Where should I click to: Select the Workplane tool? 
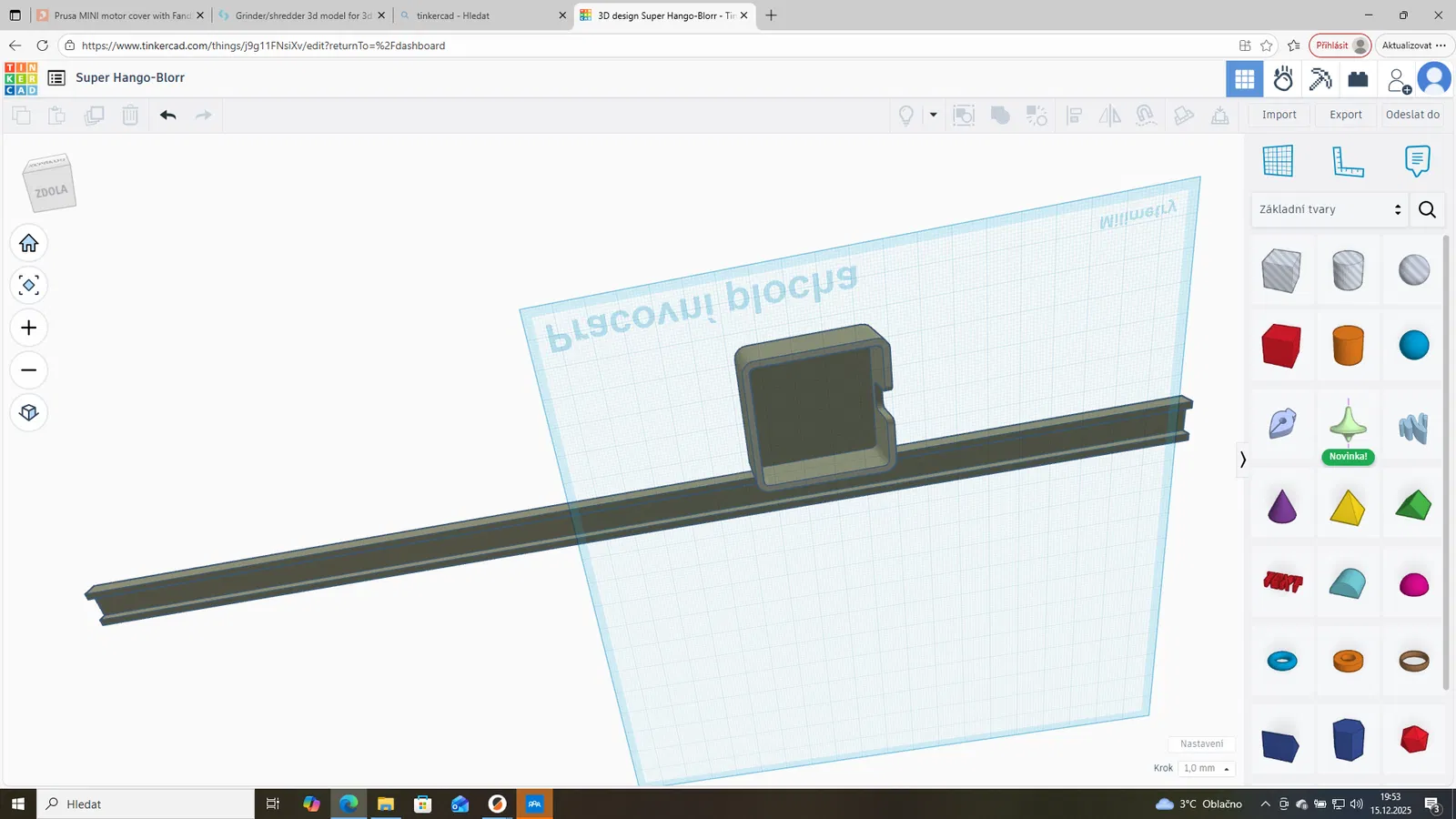tap(1278, 161)
